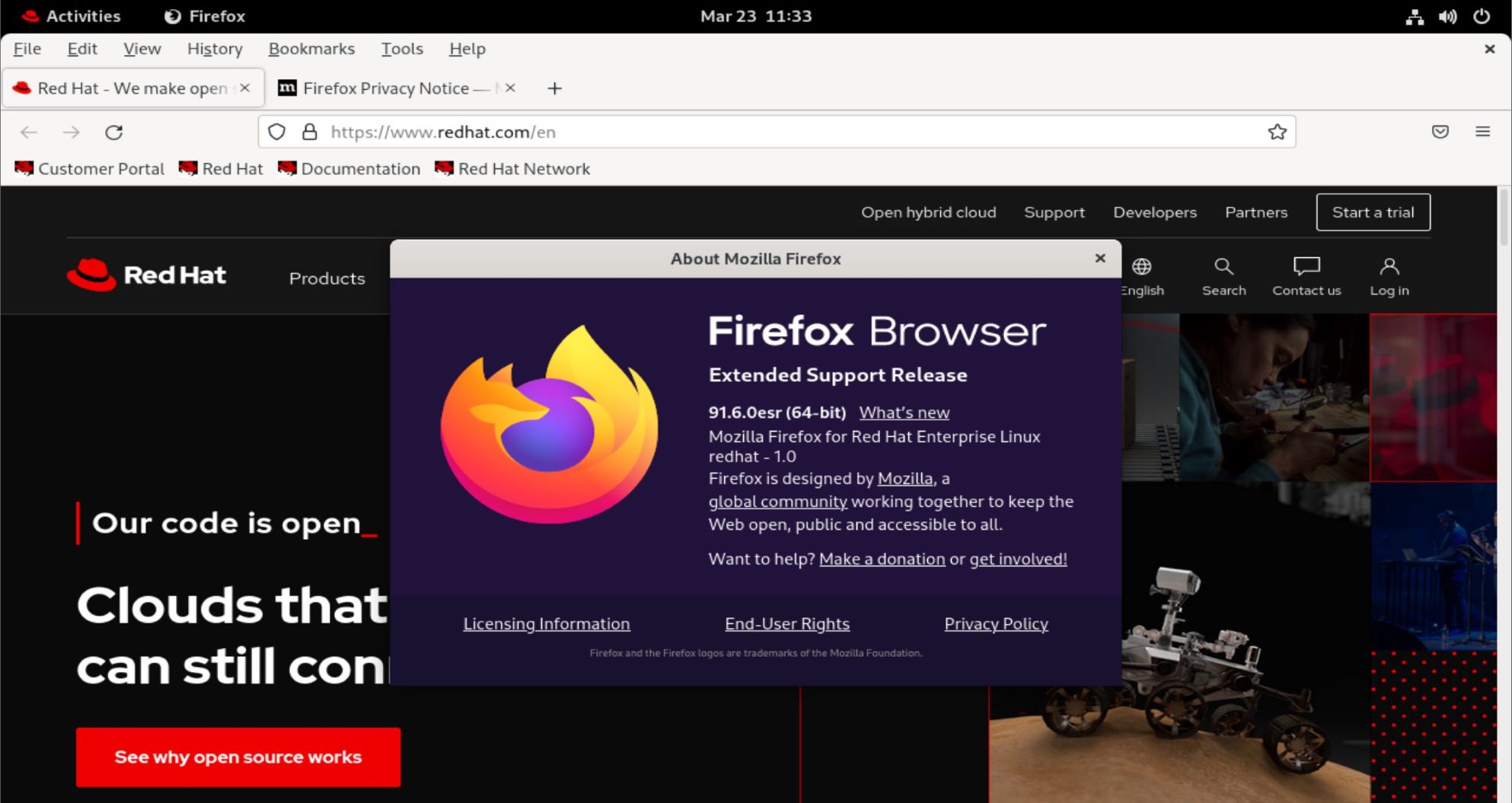The width and height of the screenshot is (1512, 803).
Task: Open the View menu
Action: pyautogui.click(x=142, y=49)
